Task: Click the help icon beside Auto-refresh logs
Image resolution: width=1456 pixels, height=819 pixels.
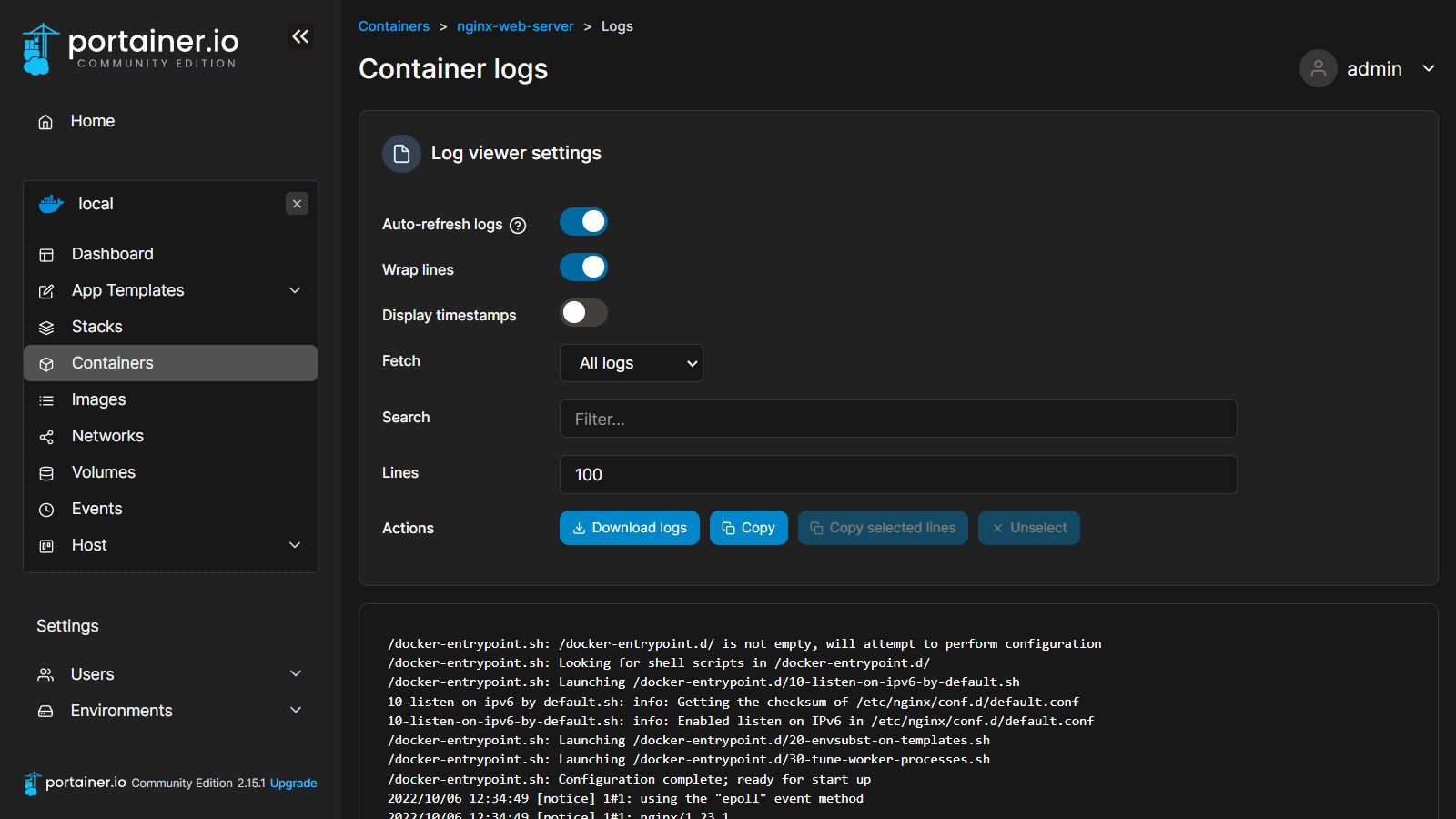Action: point(518,226)
